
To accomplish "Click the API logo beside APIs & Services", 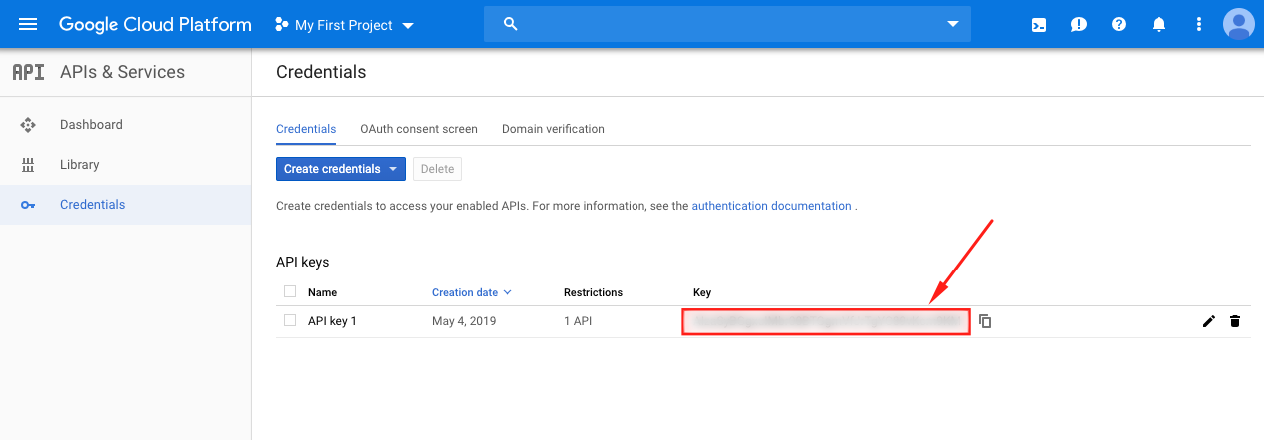I will click(x=28, y=72).
